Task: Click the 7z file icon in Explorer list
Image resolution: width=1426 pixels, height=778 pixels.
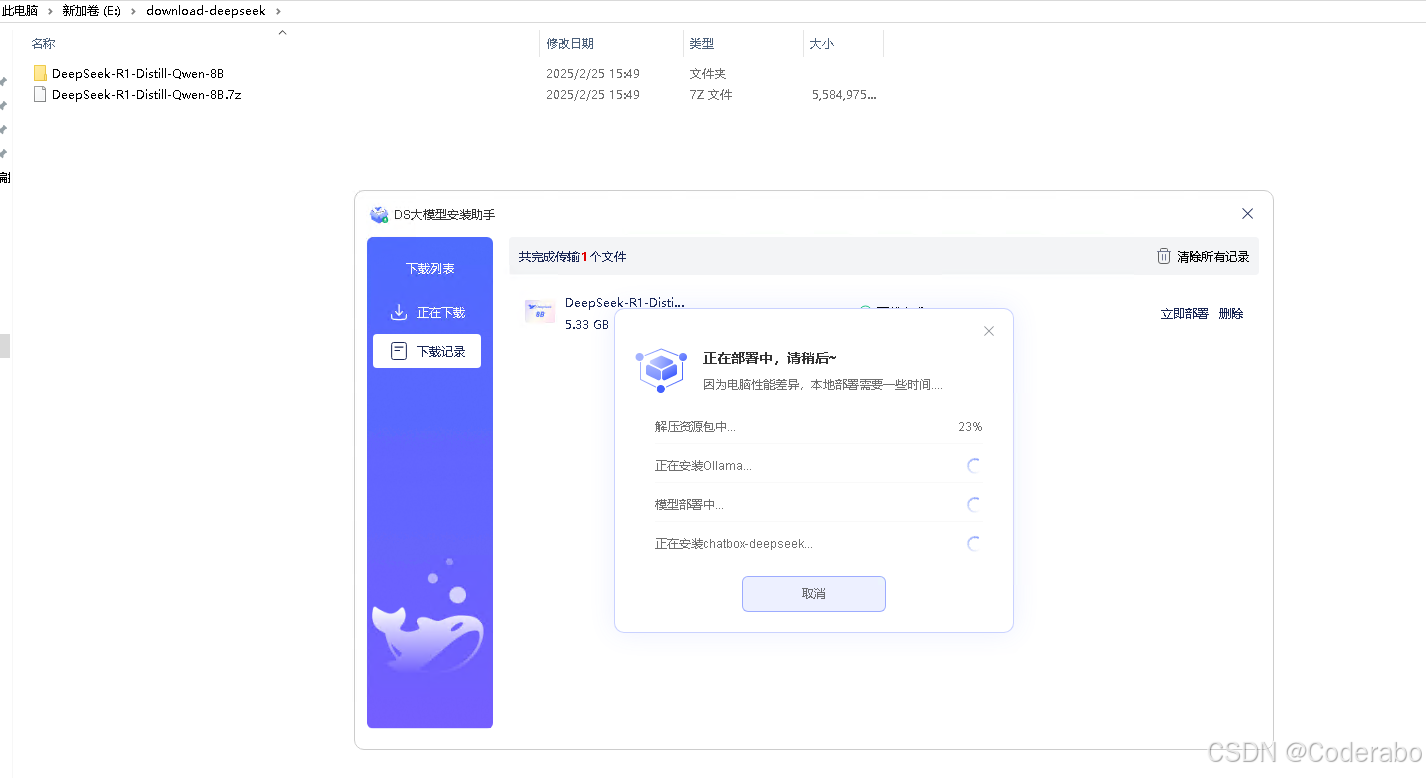Action: coord(40,94)
